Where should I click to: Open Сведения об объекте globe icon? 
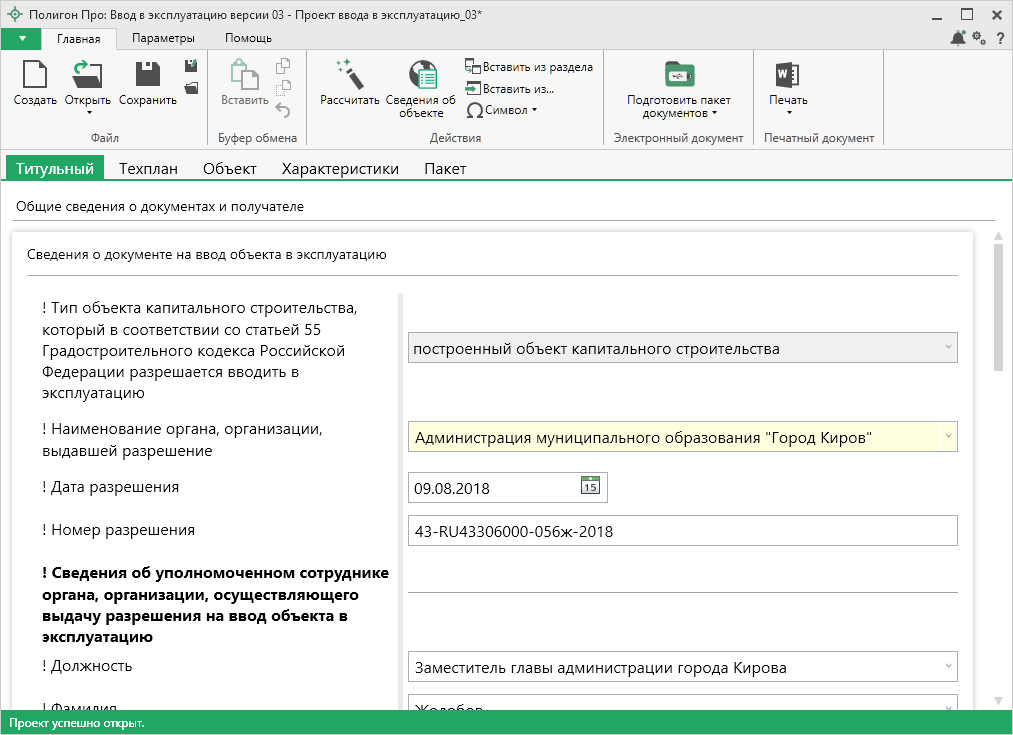(x=421, y=76)
